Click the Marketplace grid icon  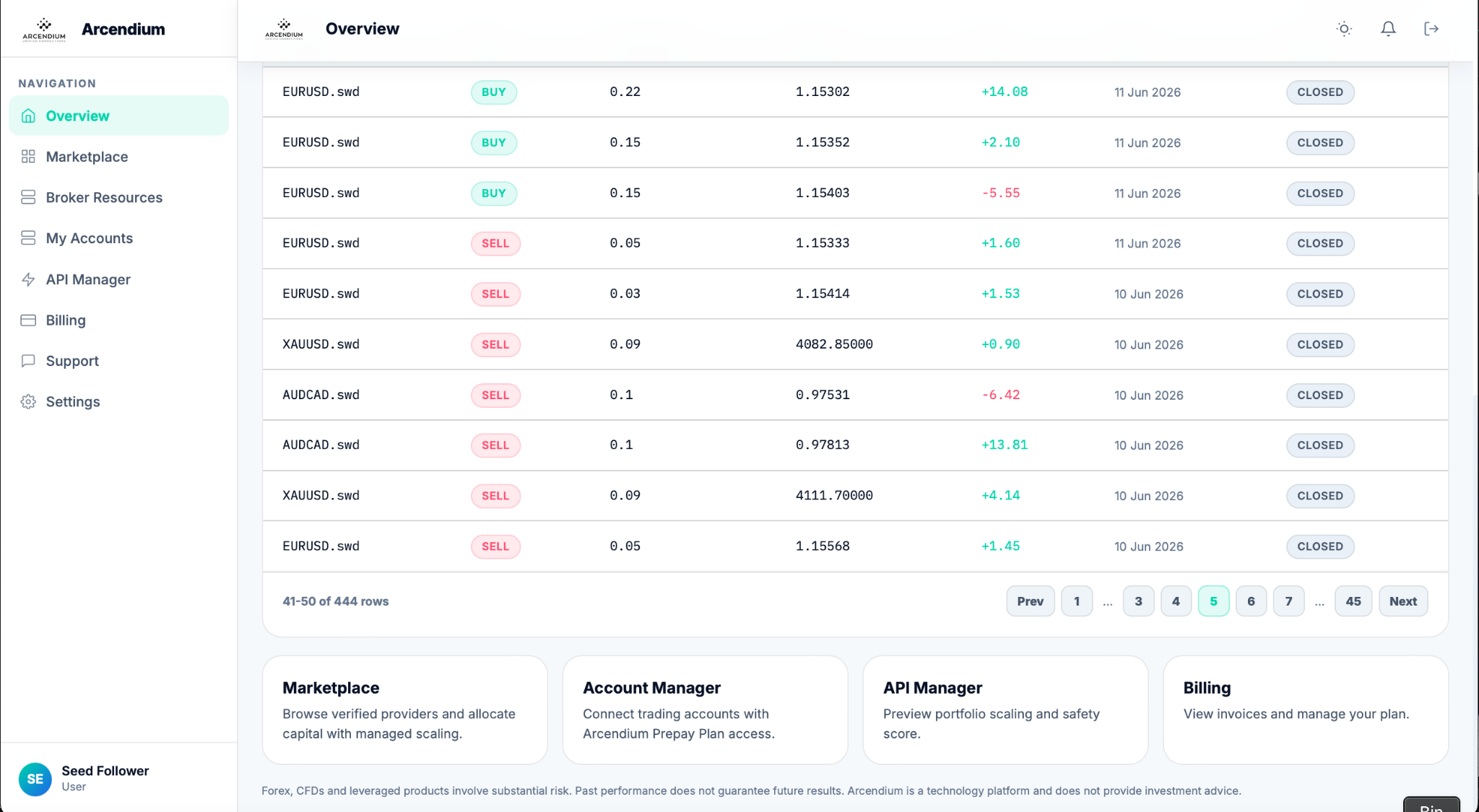click(28, 157)
